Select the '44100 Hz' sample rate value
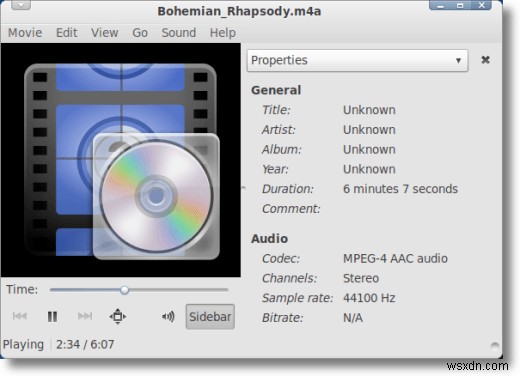The width and height of the screenshot is (520, 376). tap(369, 298)
